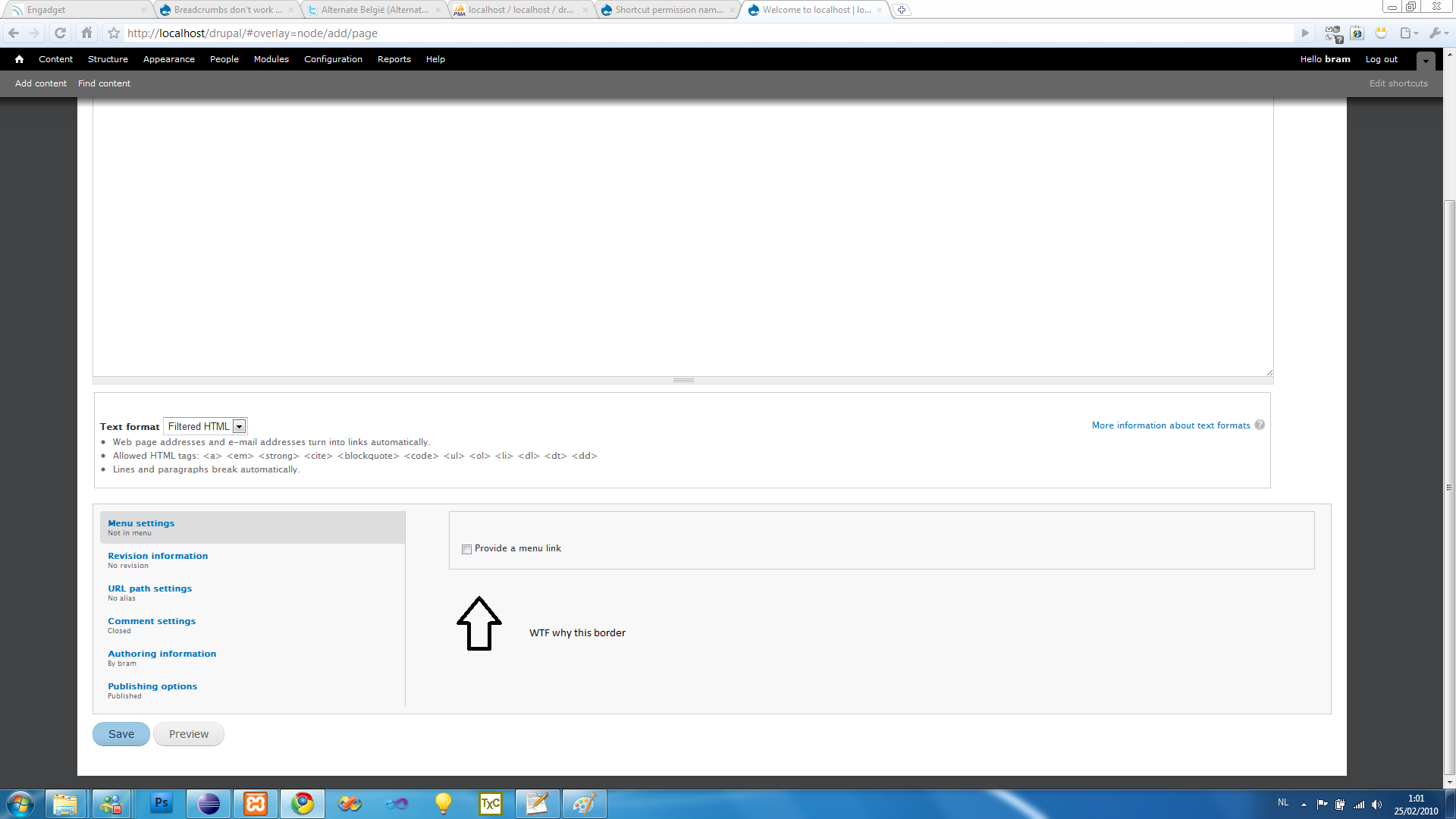Click the text formats help question icon
Viewport: 1456px width, 819px height.
click(x=1260, y=425)
